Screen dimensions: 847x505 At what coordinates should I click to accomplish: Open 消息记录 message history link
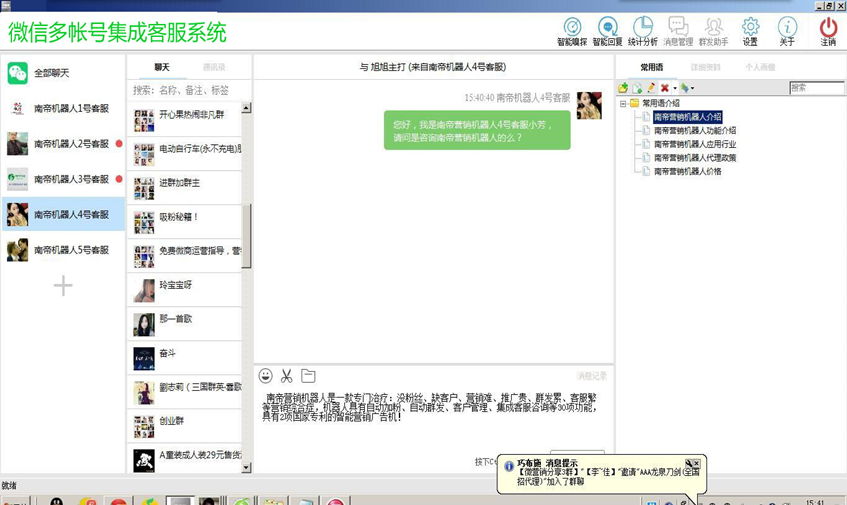(x=591, y=375)
